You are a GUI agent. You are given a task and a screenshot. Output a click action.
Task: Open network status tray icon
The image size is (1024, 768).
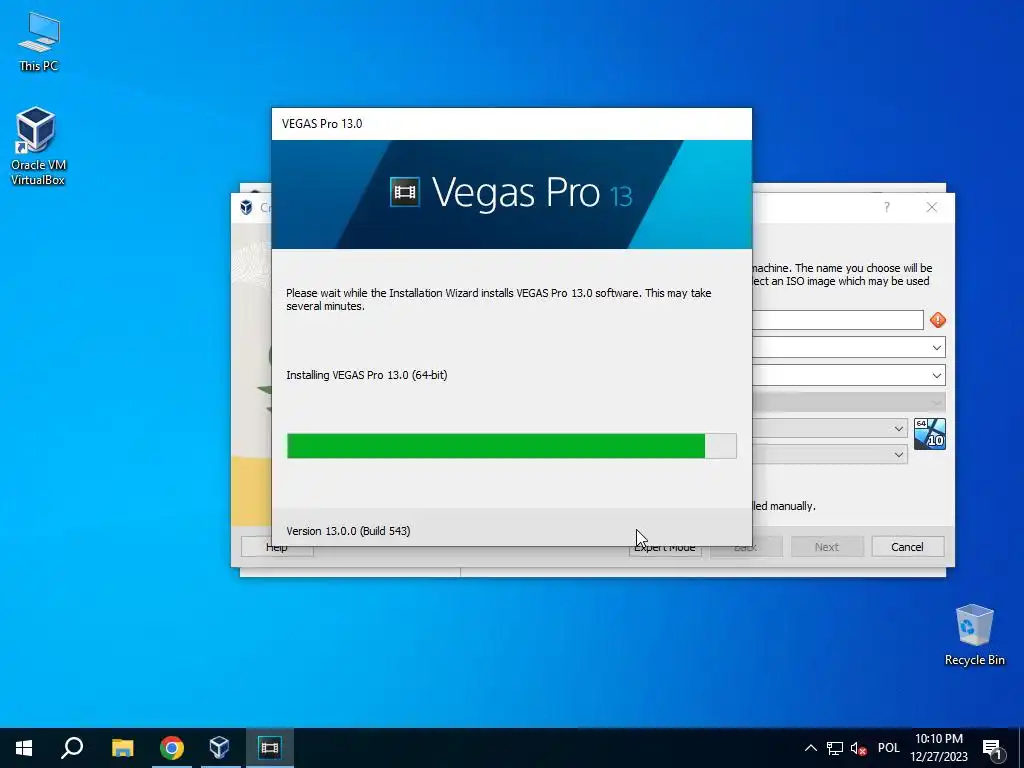835,748
